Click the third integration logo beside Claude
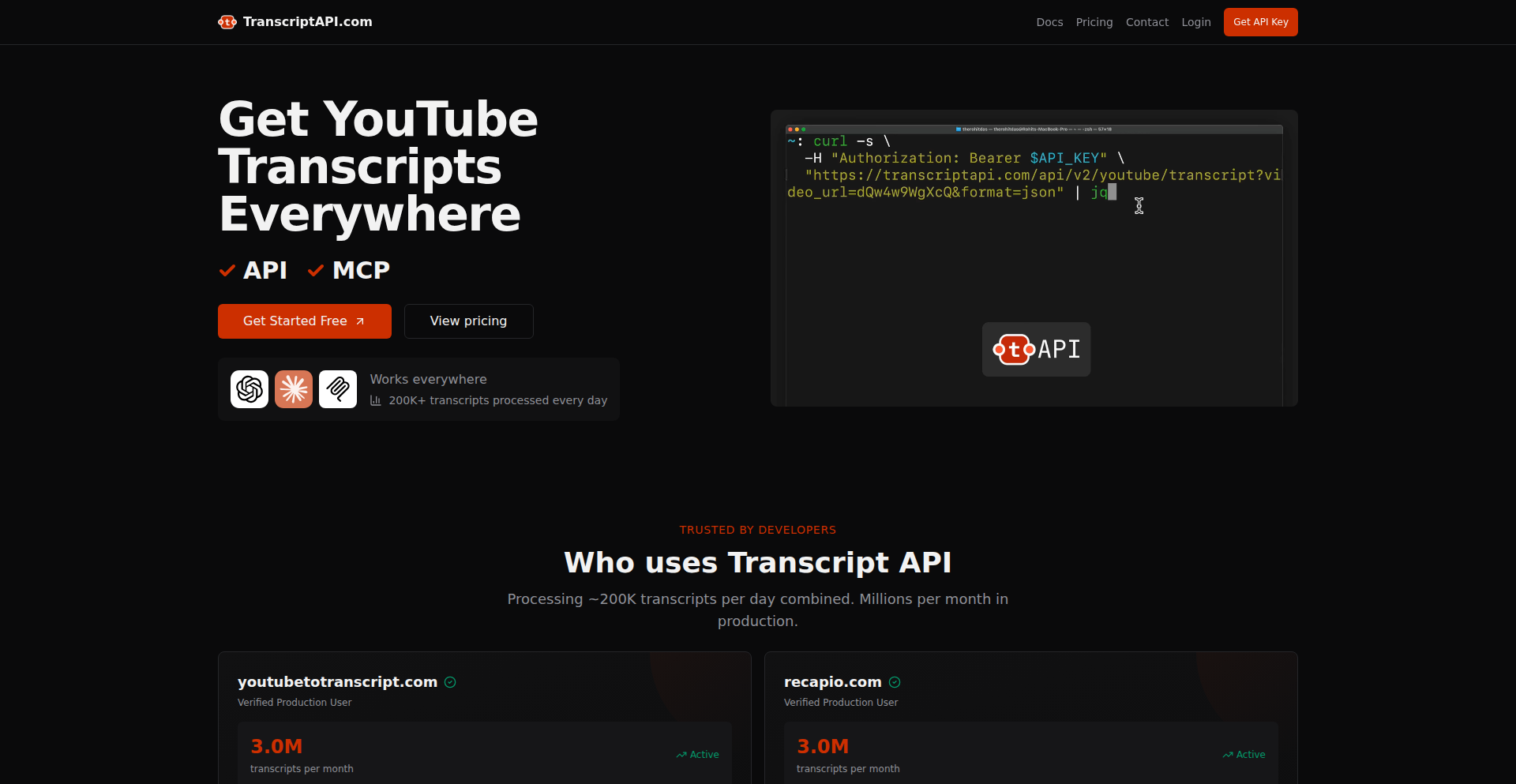Viewport: 1516px width, 784px height. pyautogui.click(x=337, y=389)
